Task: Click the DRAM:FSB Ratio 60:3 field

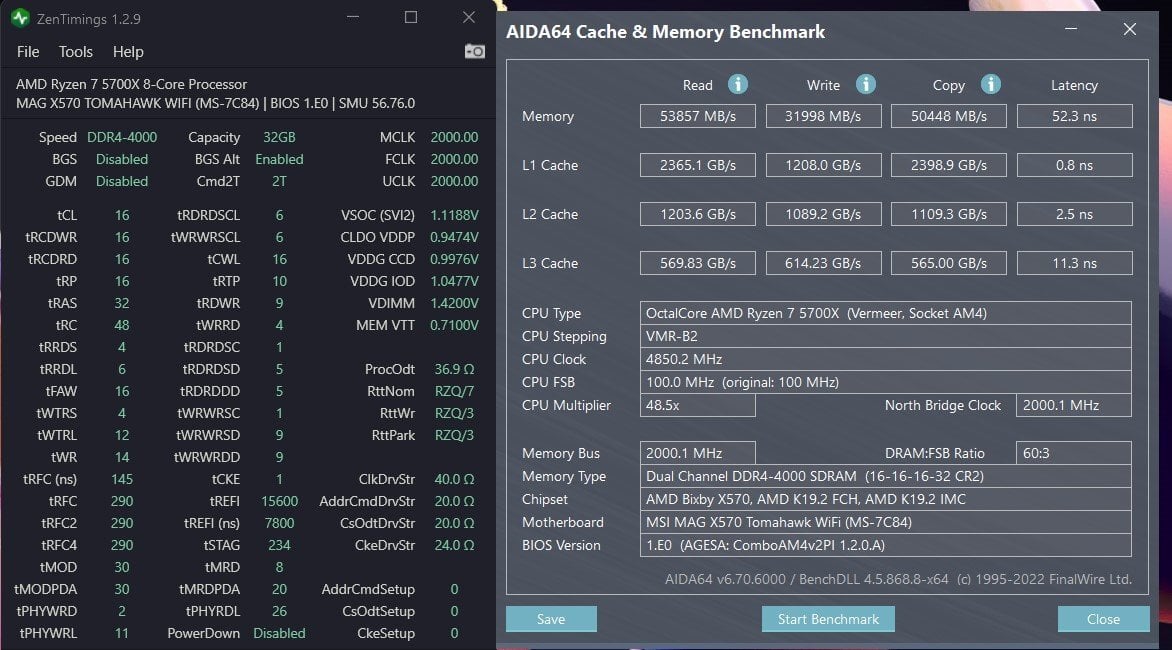Action: point(1073,453)
